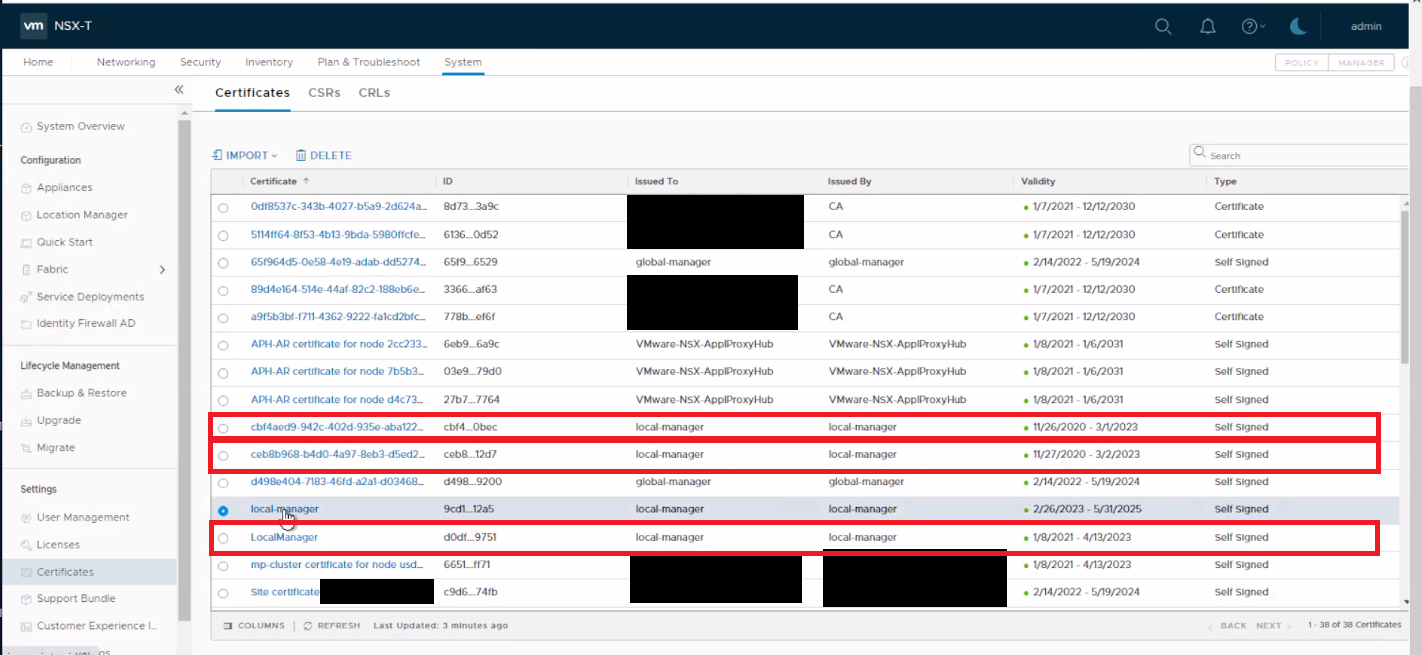1422x655 pixels.
Task: Toggle dark mode moon icon
Action: point(1298,26)
